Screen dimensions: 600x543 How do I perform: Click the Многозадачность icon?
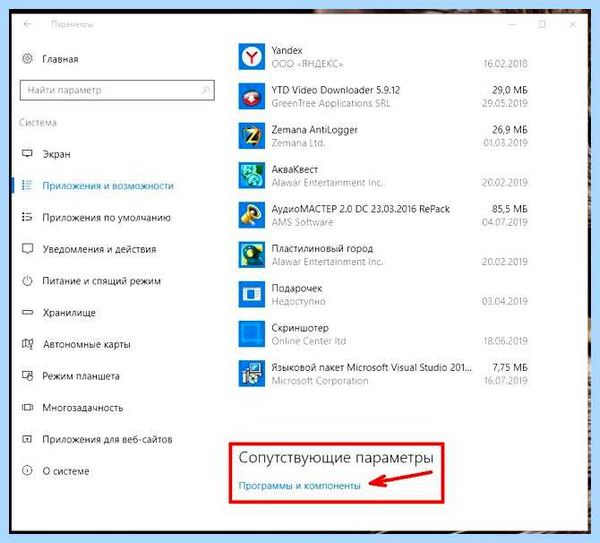point(27,407)
